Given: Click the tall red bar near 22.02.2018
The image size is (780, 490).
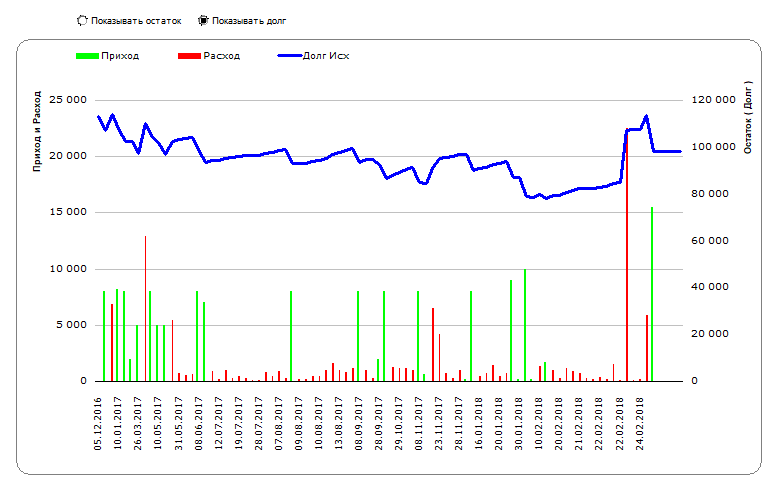Looking at the screenshot, I should (627, 255).
